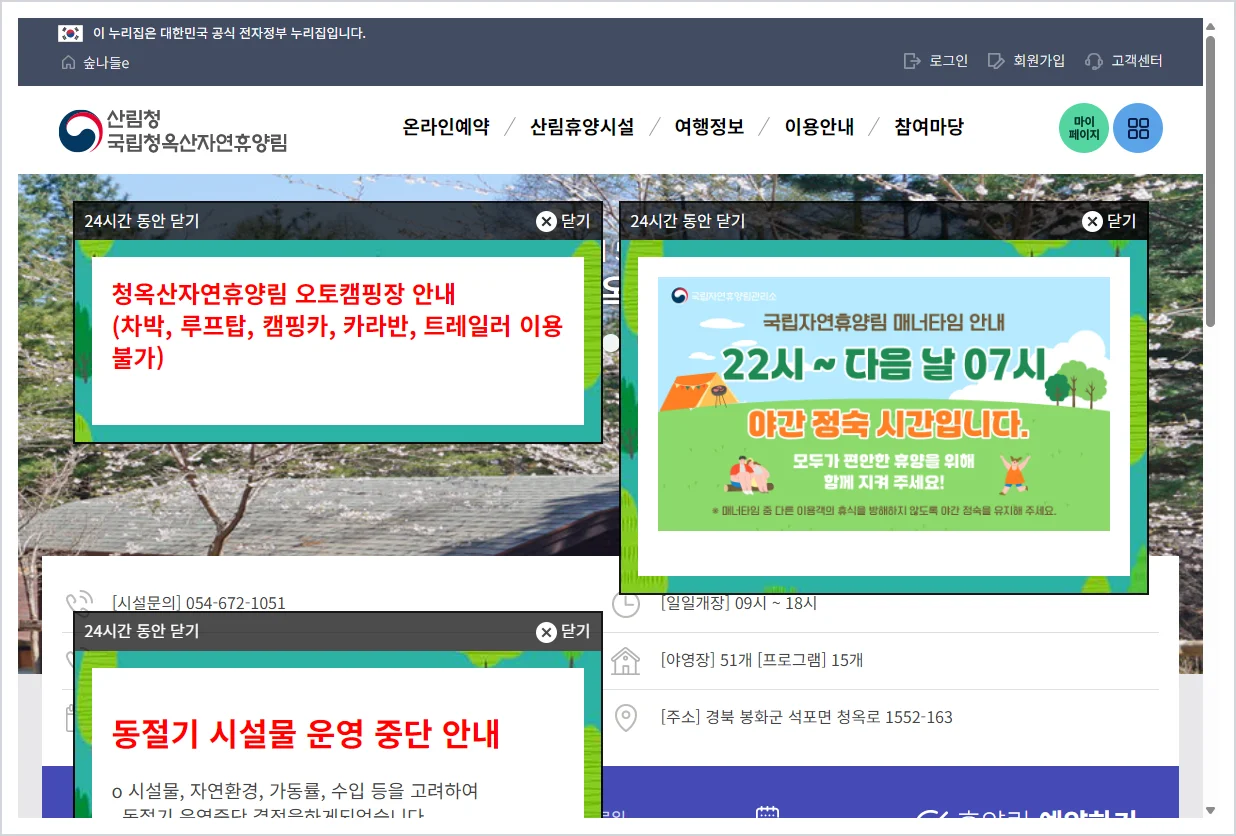Click 24시간 동안 닫기 on 동절기 popup

coord(142,631)
